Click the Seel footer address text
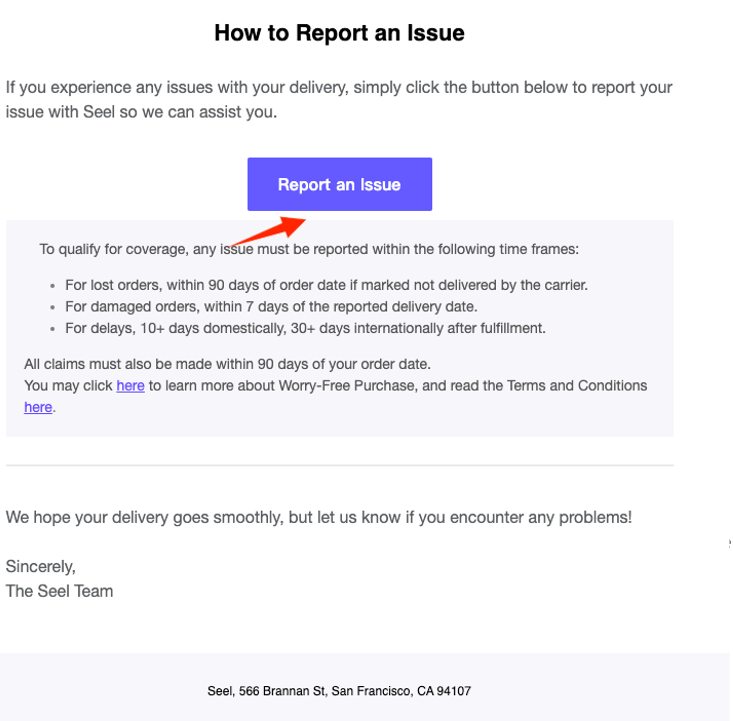This screenshot has width=733, height=721. coord(339,691)
